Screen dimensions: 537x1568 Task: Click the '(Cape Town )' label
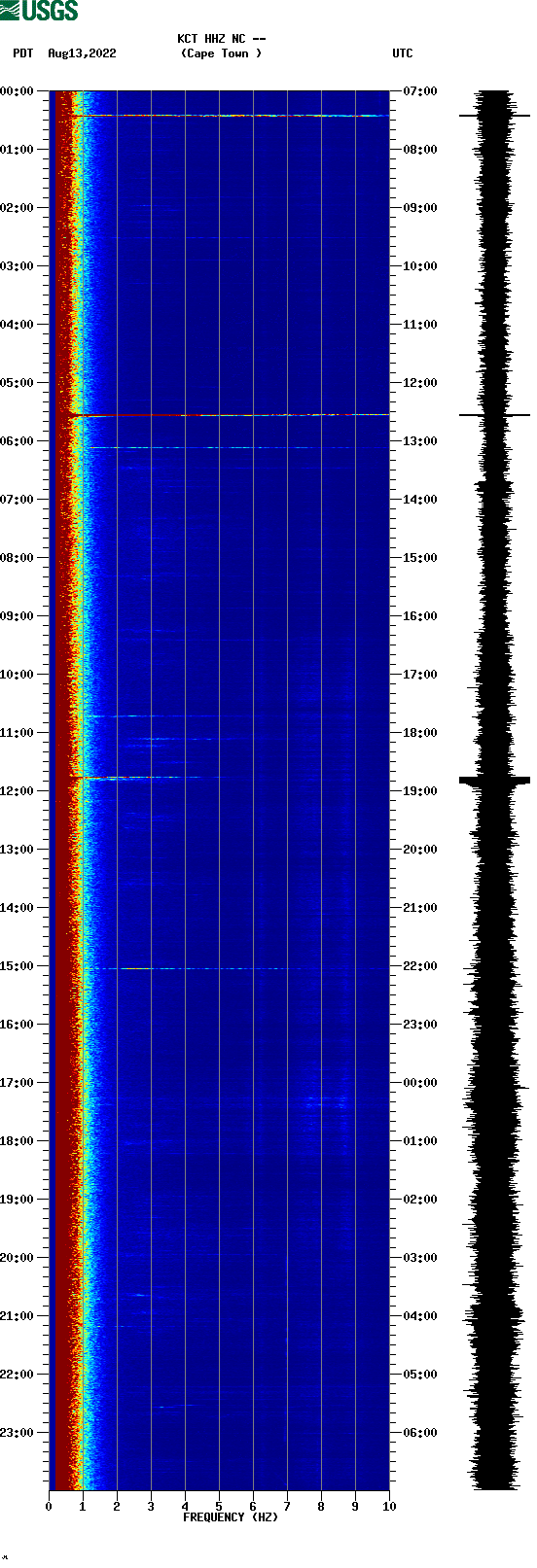coord(221,53)
